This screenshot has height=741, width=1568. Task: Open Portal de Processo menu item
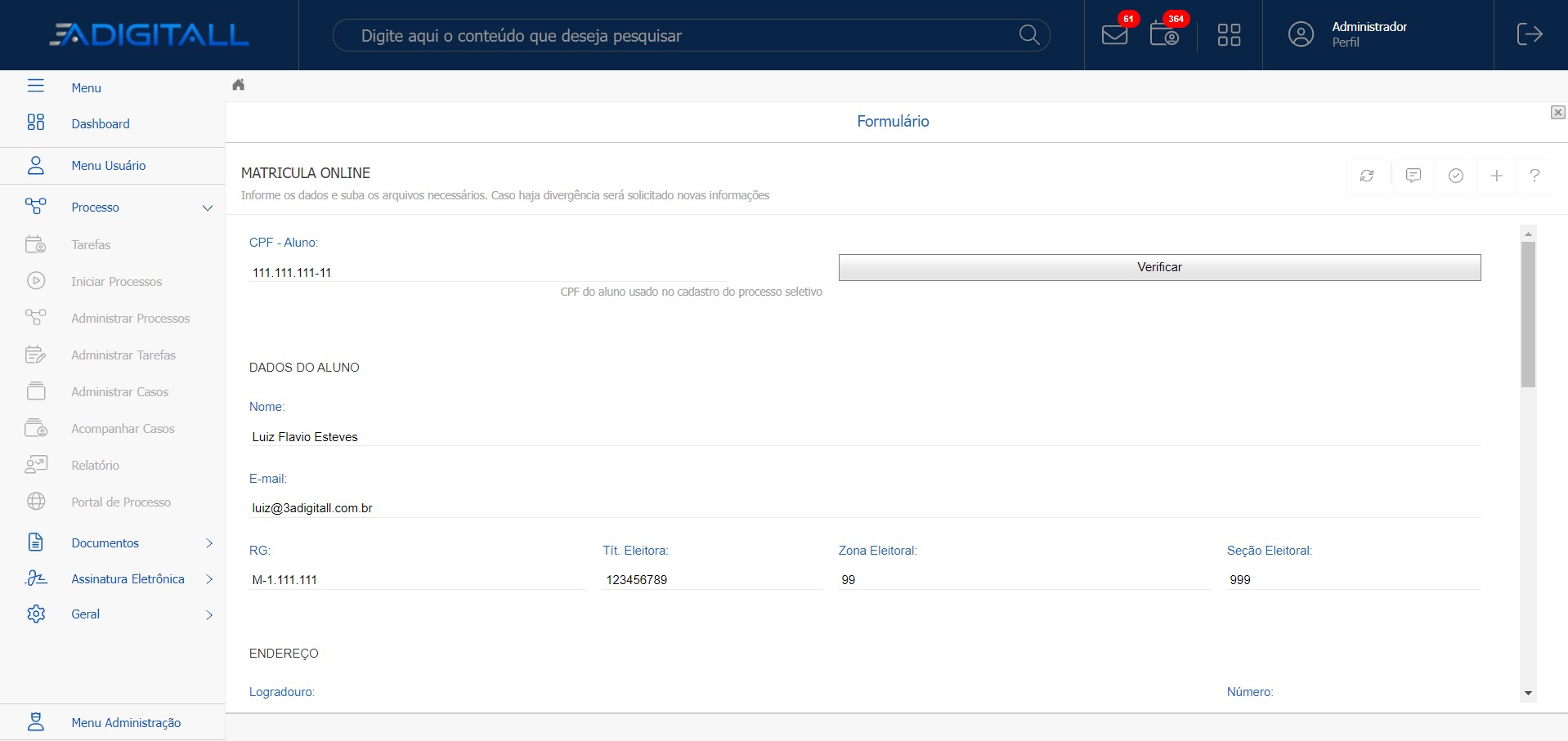(x=121, y=502)
